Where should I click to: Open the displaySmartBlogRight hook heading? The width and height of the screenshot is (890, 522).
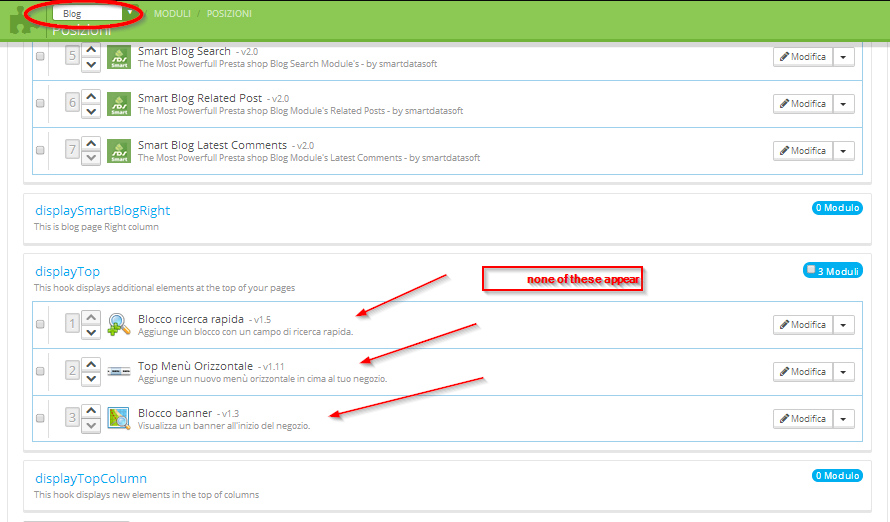coord(102,211)
